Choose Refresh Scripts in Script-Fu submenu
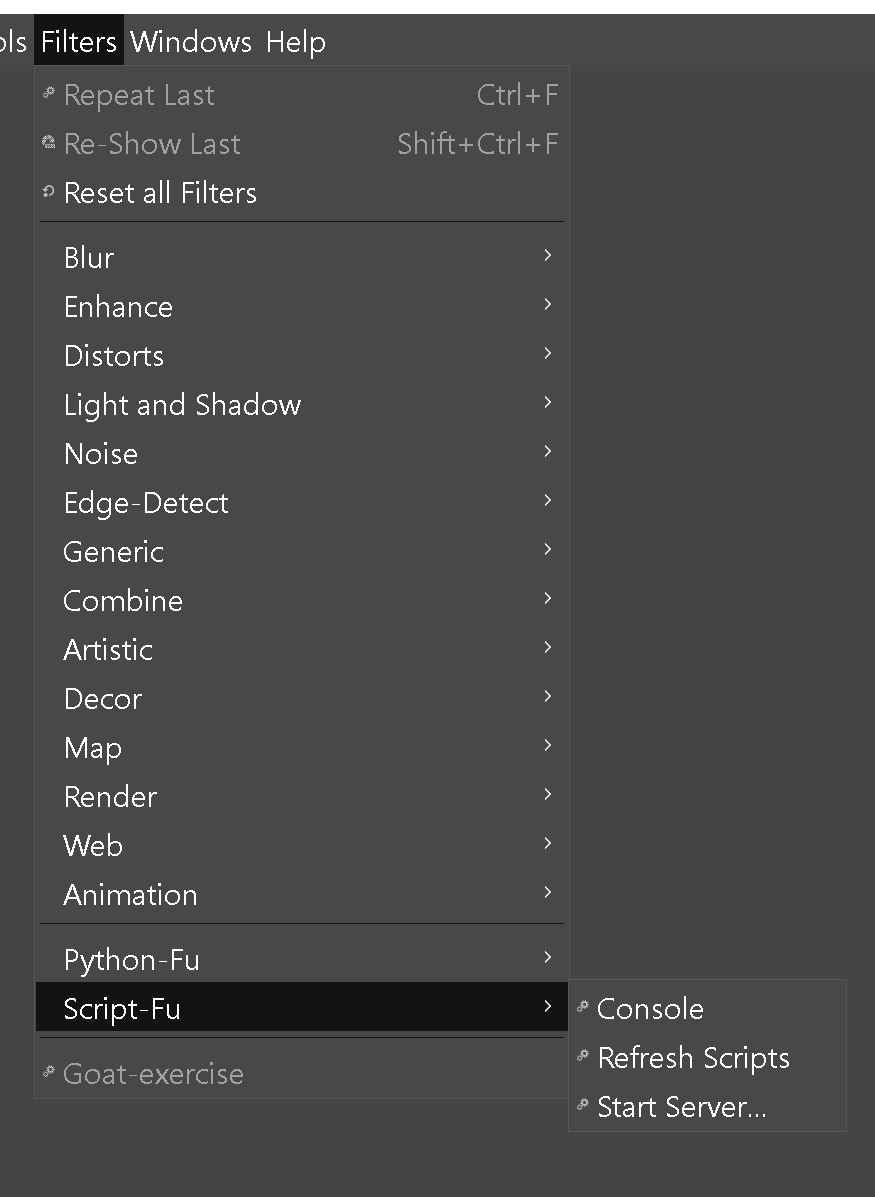875x1197 pixels. coord(693,1058)
